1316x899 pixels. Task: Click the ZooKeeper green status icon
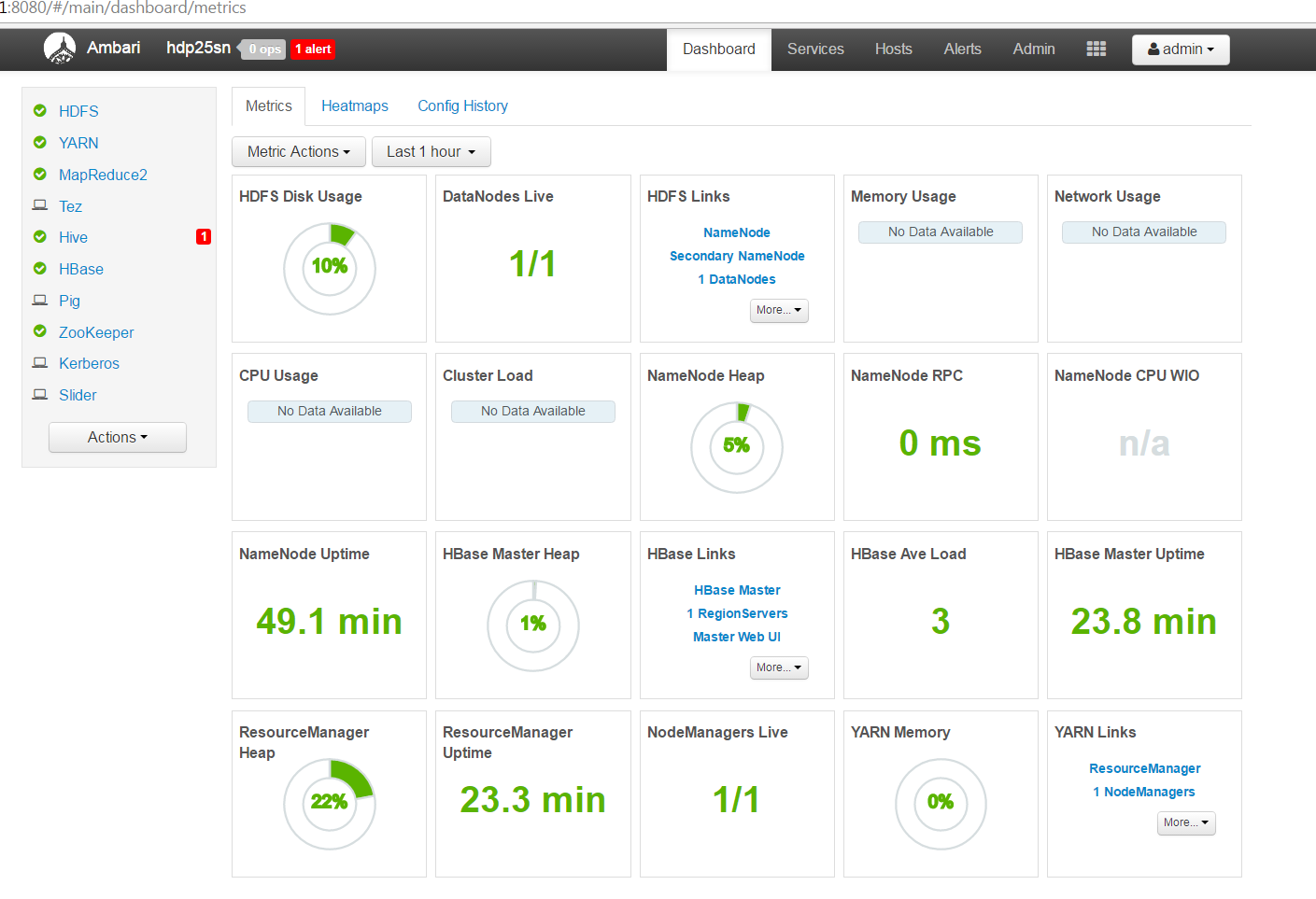coord(40,330)
